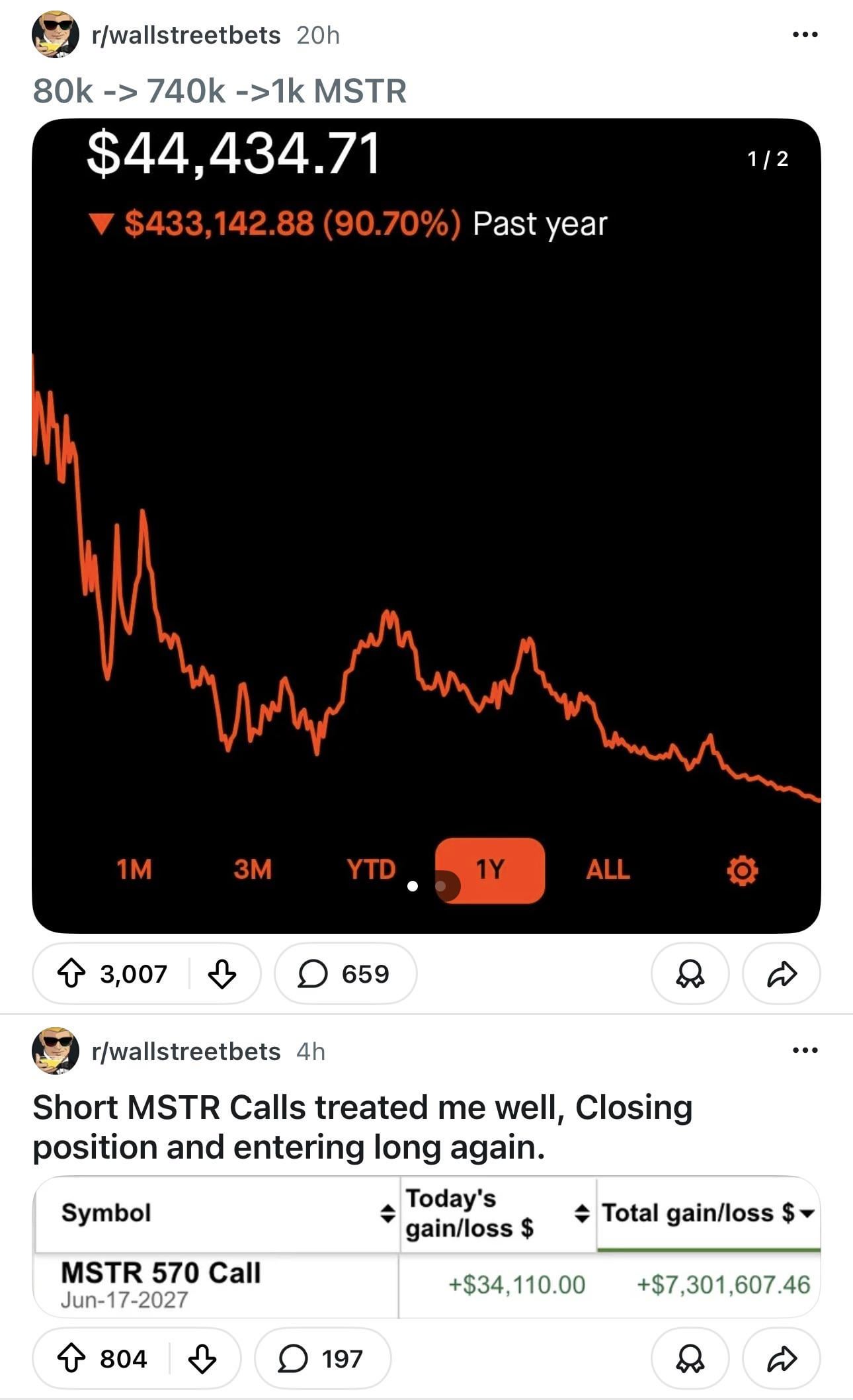Open the 80k -> 740k ->1k MSTR post title

[220, 91]
